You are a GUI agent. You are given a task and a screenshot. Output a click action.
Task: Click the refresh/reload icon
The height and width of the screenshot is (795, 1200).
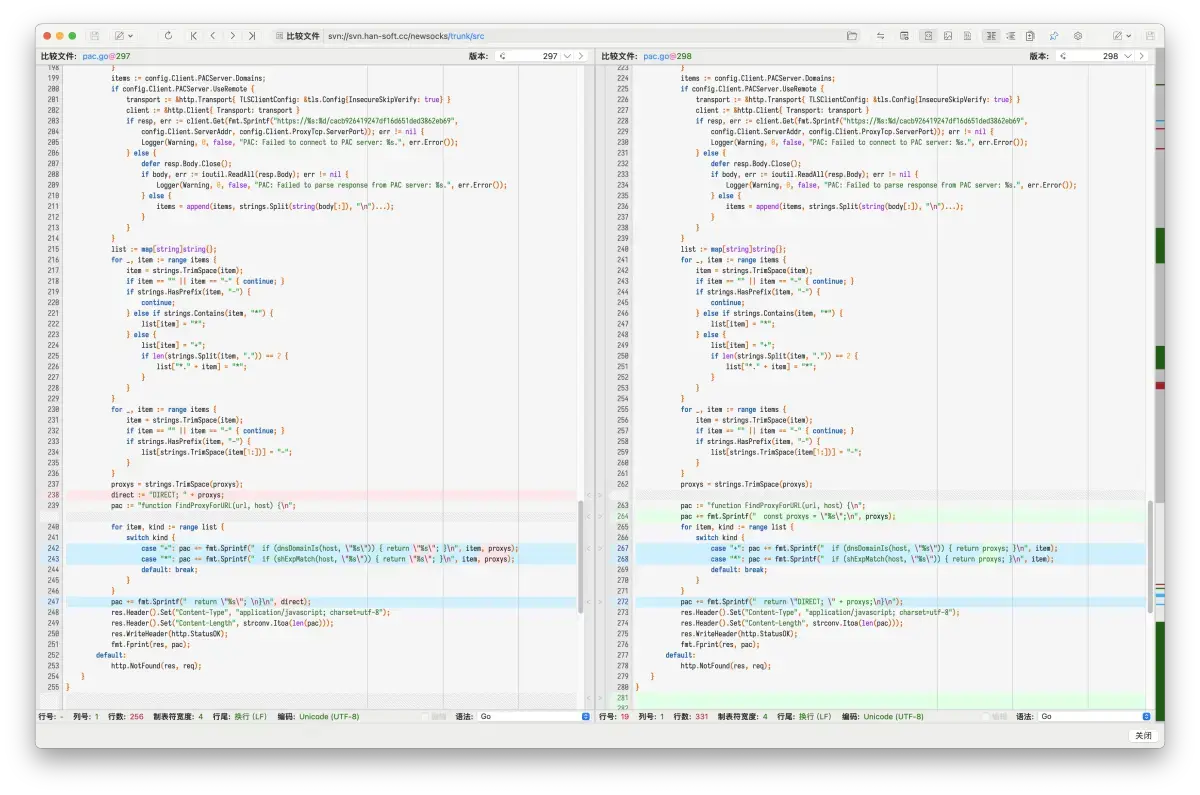(x=167, y=36)
